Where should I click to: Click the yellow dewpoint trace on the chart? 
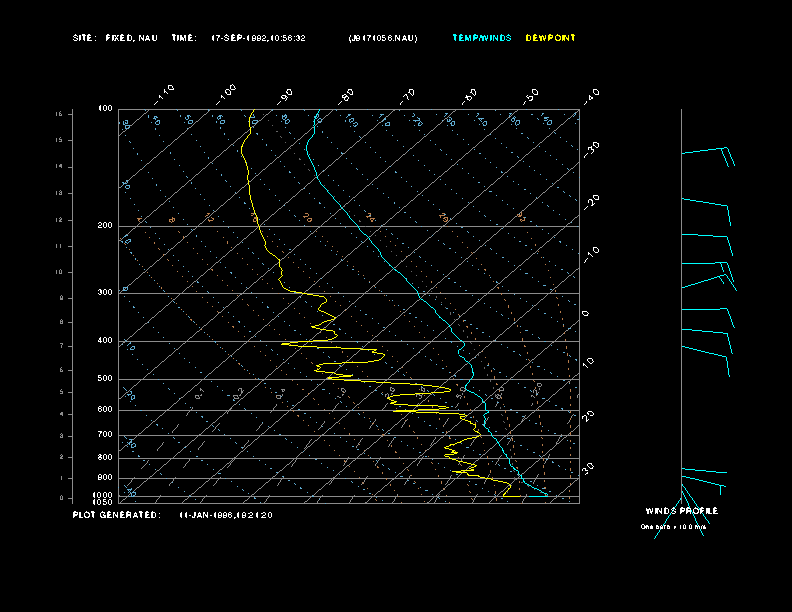[x=258, y=226]
